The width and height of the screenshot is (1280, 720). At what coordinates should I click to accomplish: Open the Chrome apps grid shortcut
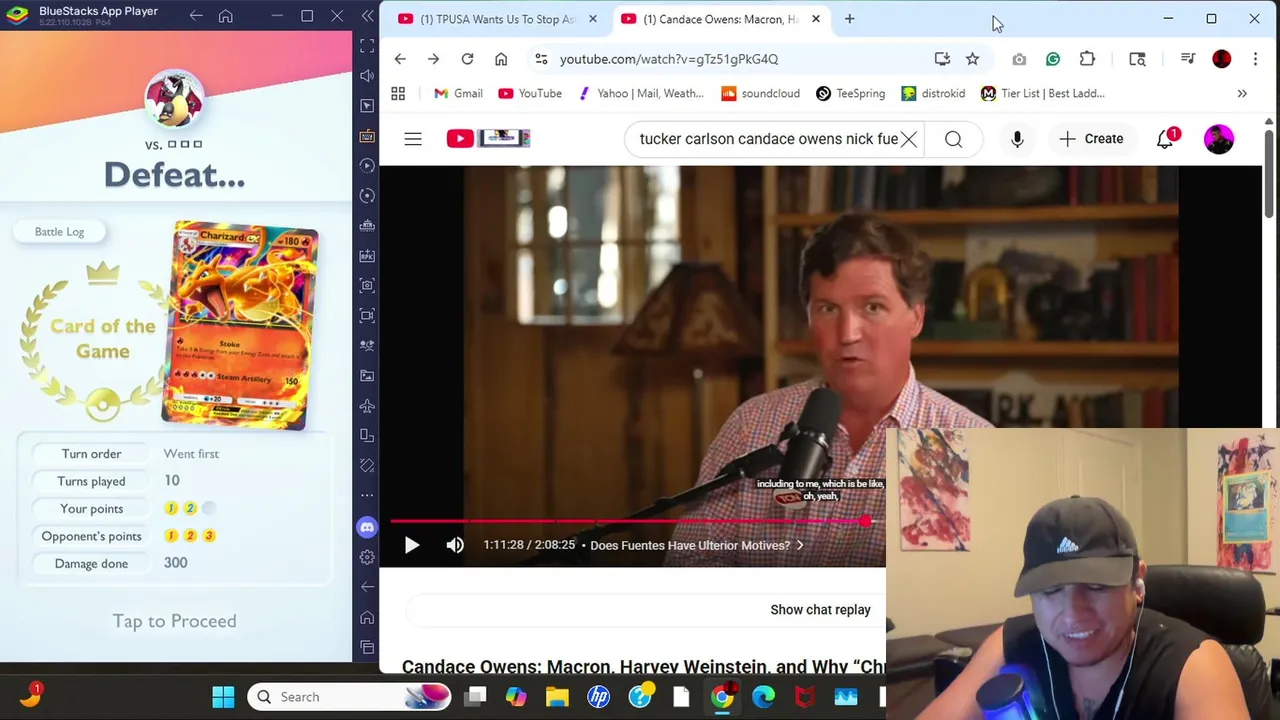pyautogui.click(x=398, y=94)
